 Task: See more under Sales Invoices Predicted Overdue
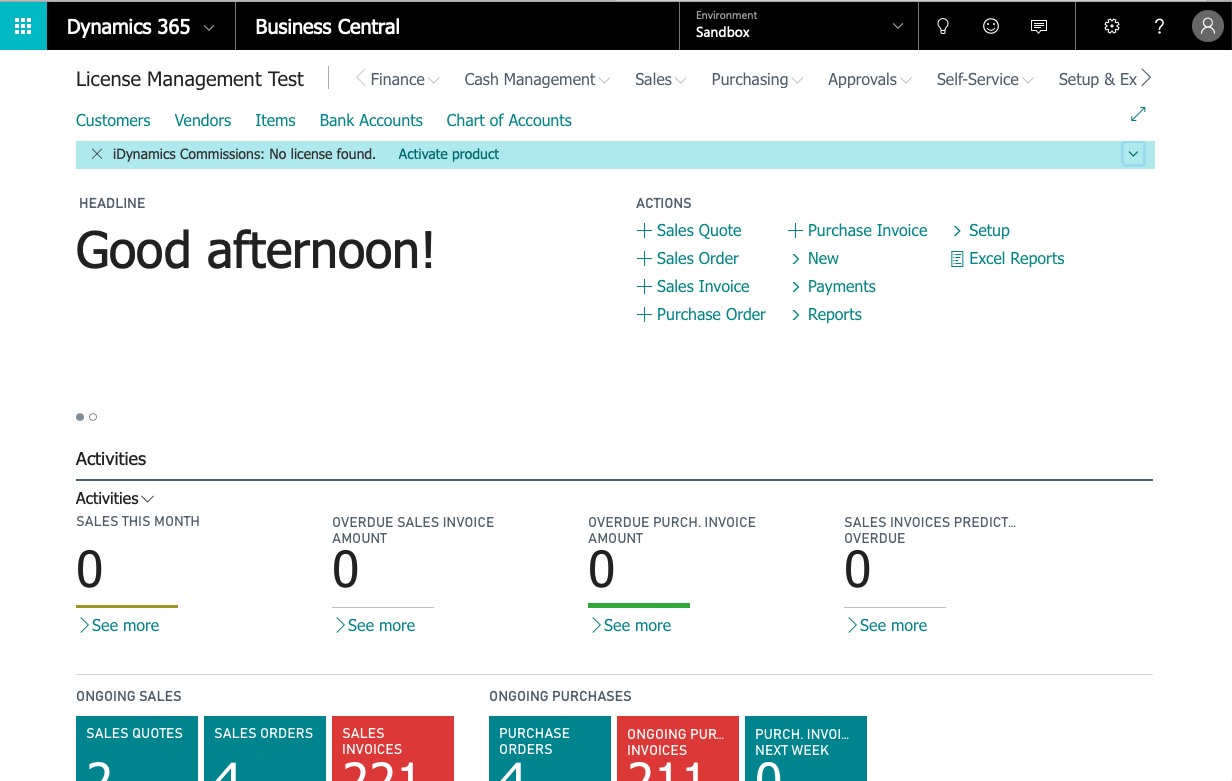(x=886, y=625)
